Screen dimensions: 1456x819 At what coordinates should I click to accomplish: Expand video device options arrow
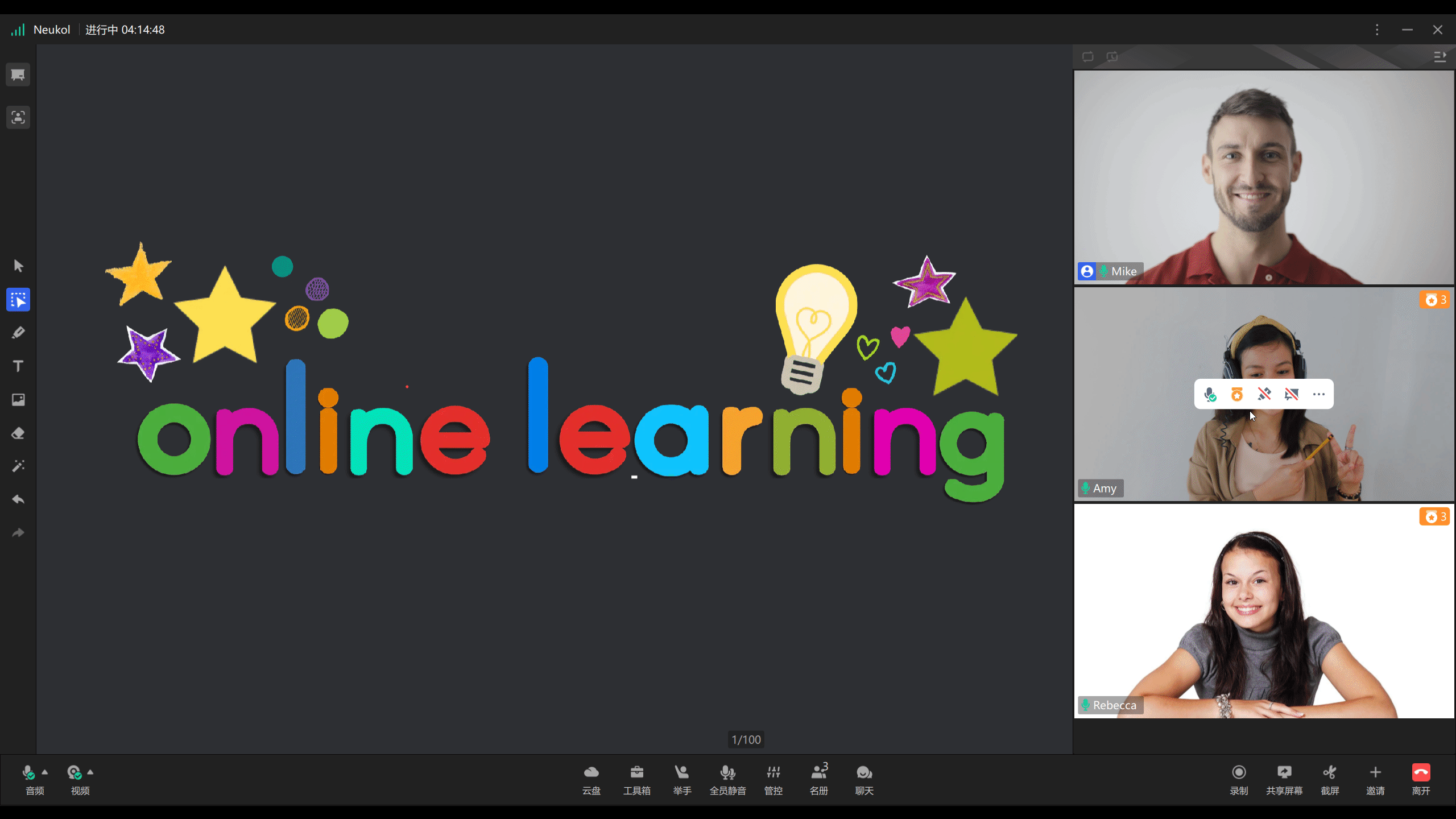click(90, 772)
